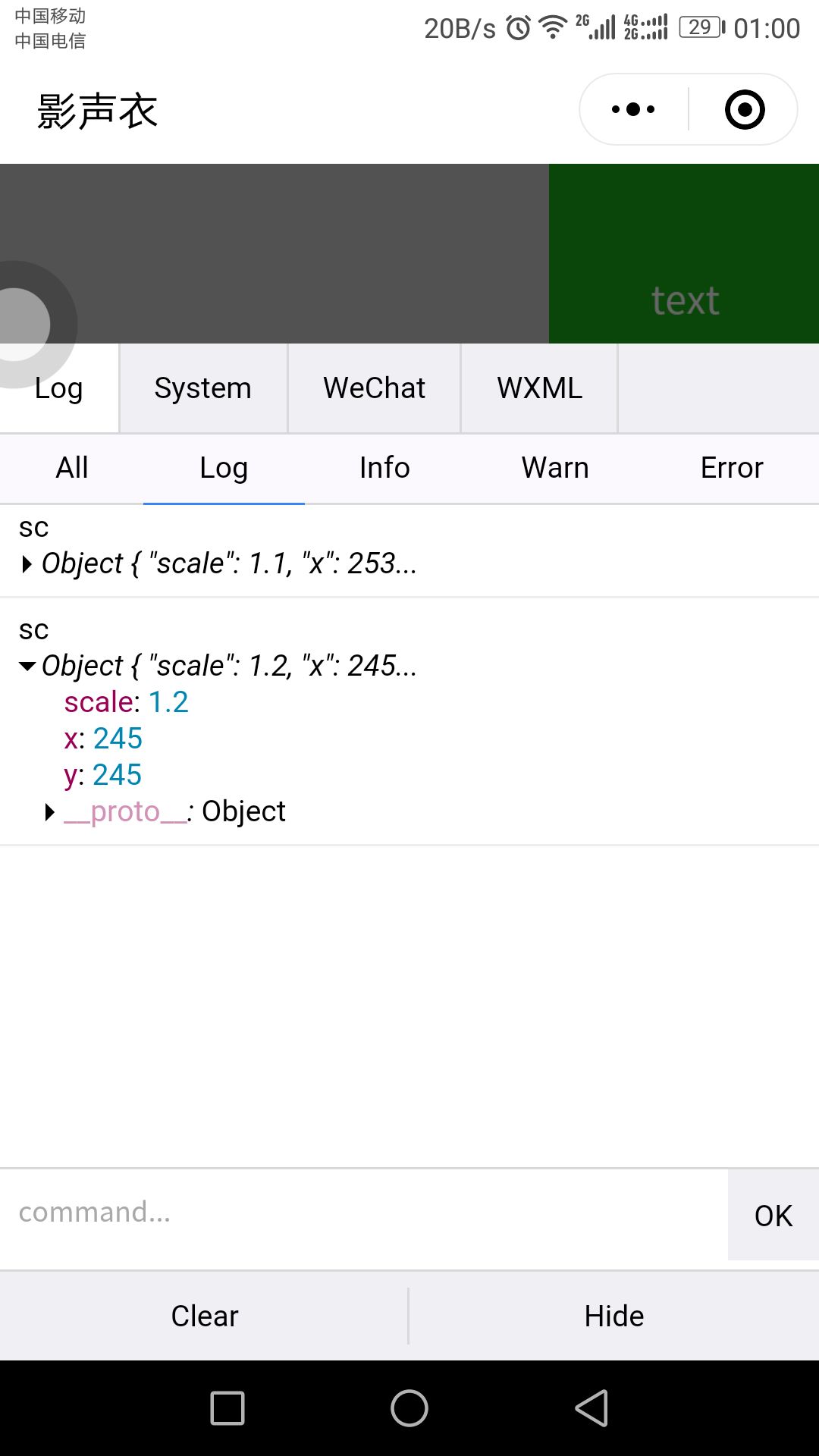
Task: Tap the Android back triangle button
Action: 591,1408
